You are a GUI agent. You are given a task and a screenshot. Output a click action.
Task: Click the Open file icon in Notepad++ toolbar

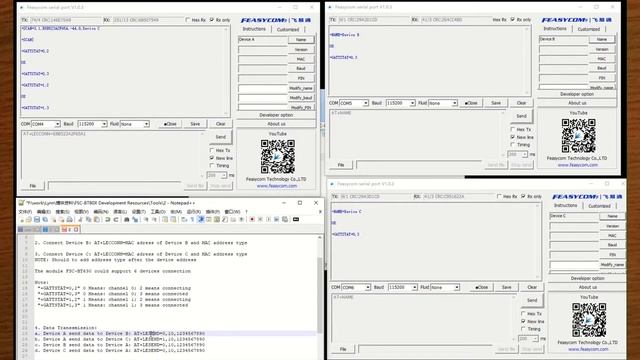click(28, 220)
